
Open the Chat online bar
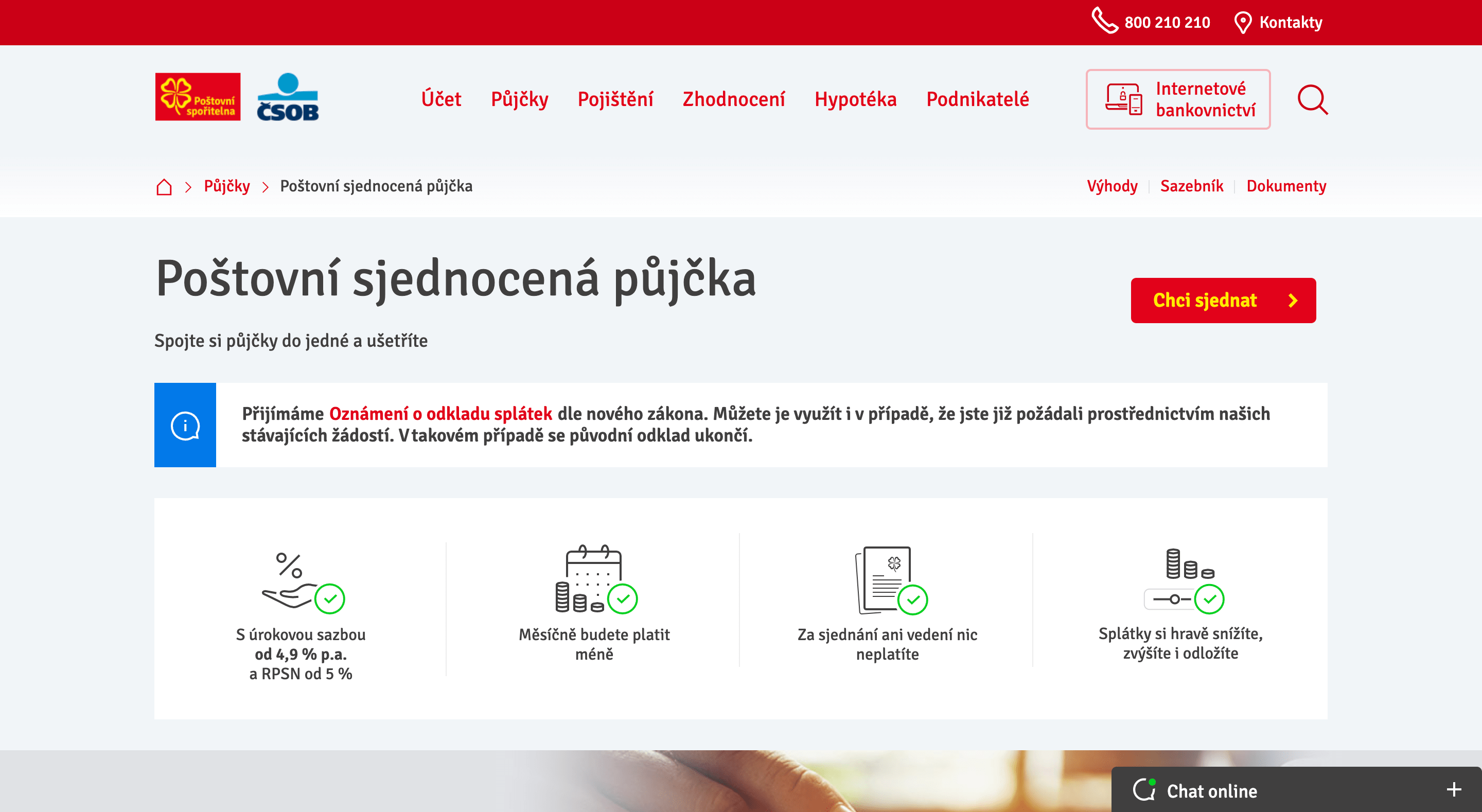[x=1296, y=789]
